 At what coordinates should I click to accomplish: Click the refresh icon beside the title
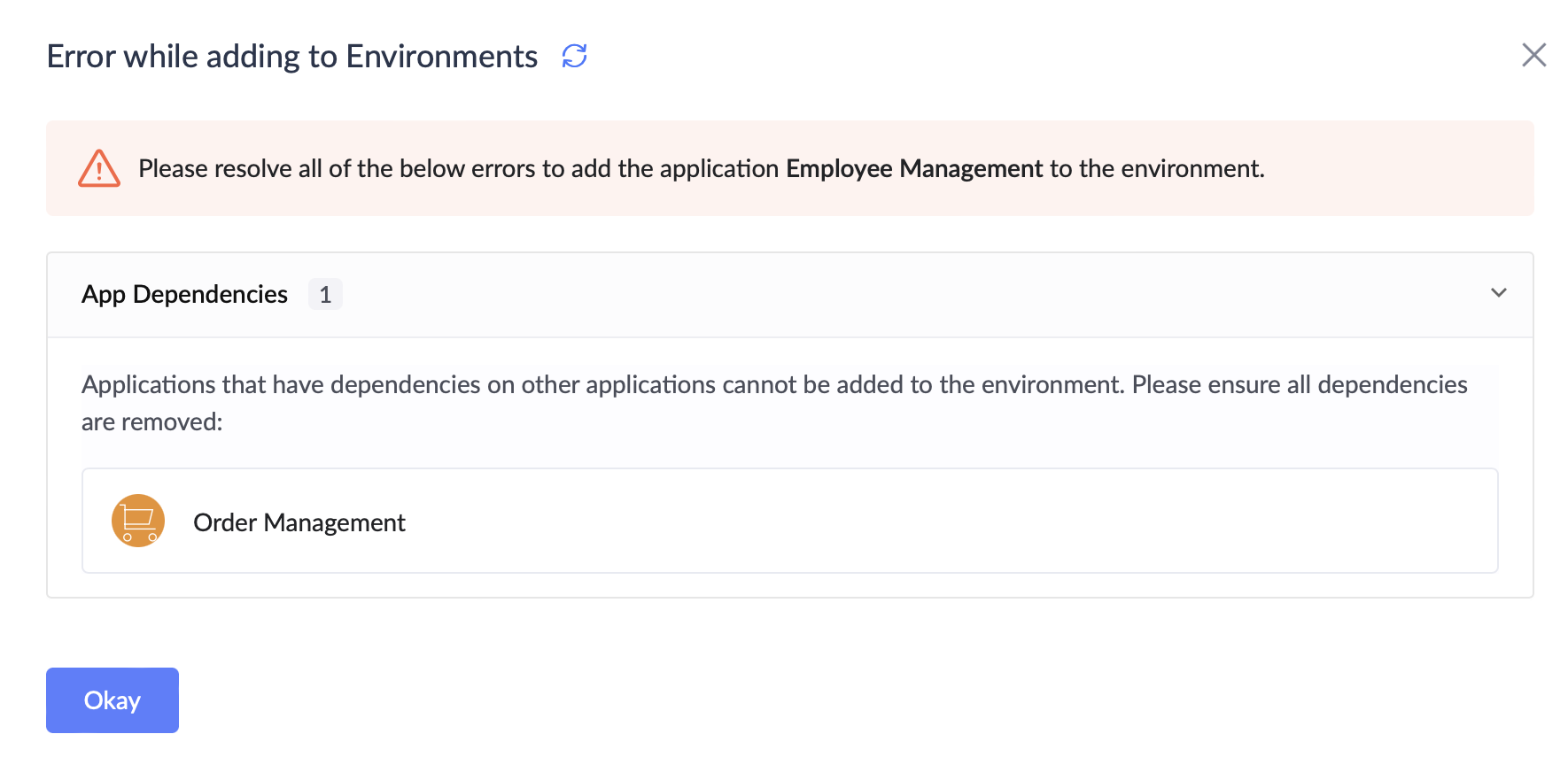click(x=574, y=56)
